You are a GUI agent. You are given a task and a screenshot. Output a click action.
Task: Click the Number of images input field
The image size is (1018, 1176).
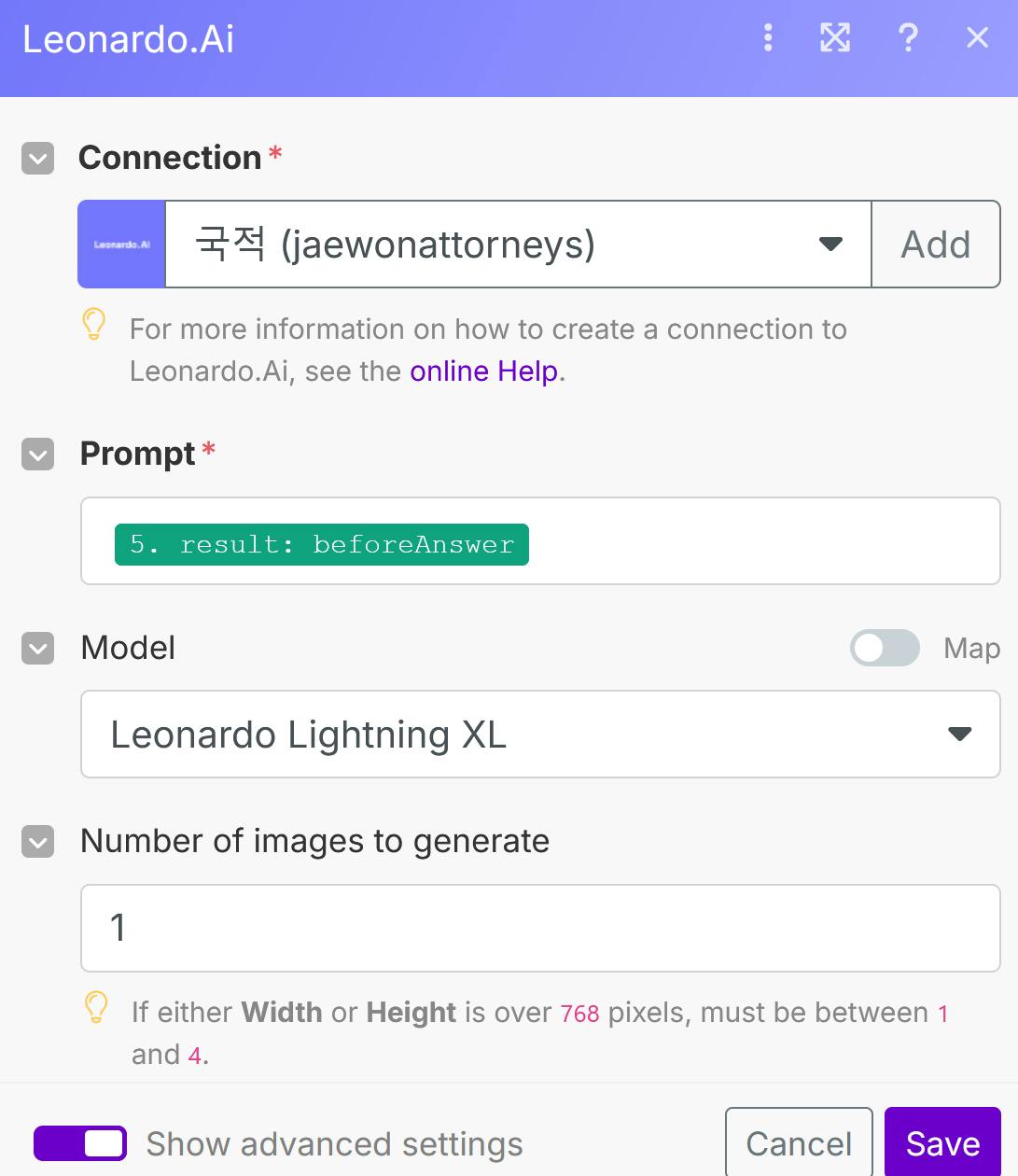540,928
